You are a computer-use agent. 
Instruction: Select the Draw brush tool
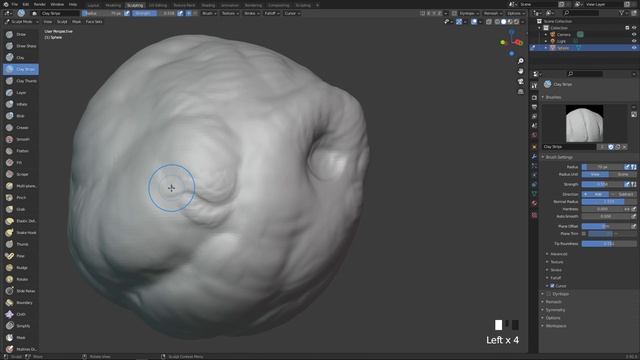[x=20, y=34]
